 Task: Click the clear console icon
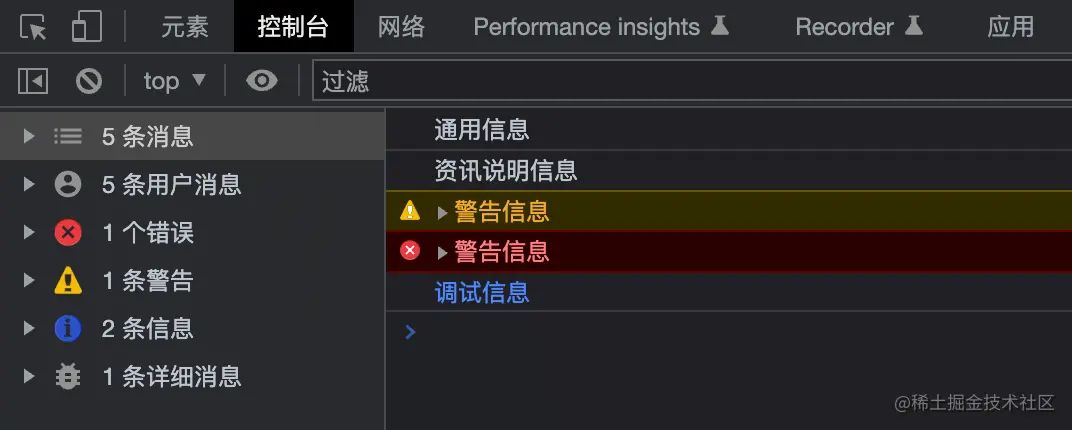89,81
